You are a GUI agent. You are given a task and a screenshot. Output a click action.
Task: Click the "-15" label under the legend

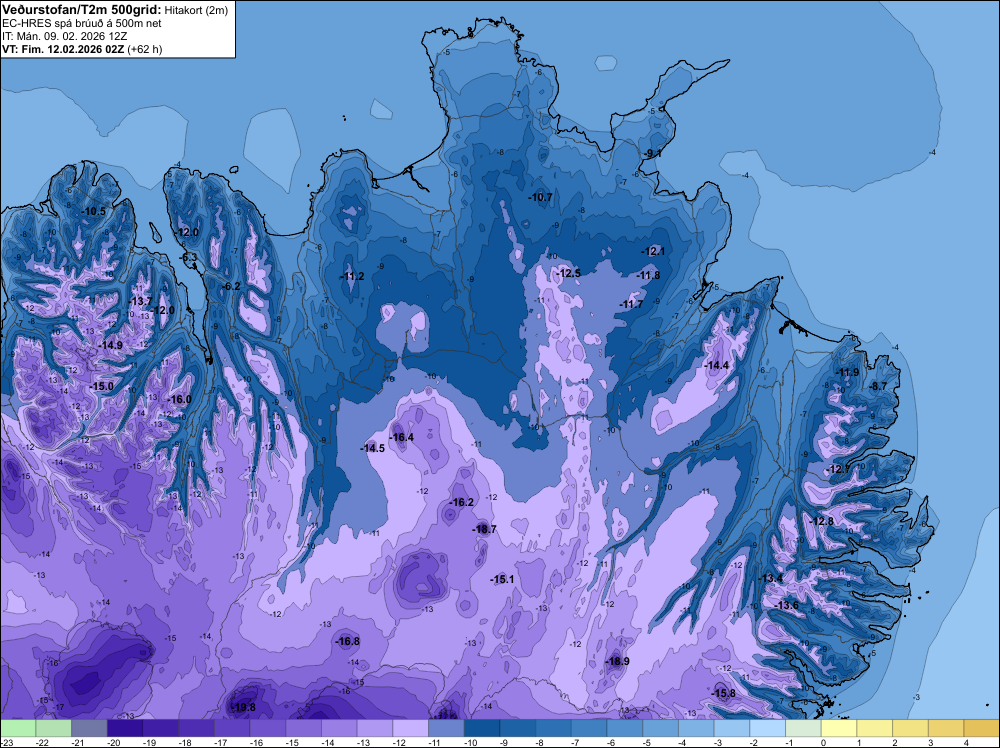(x=292, y=742)
